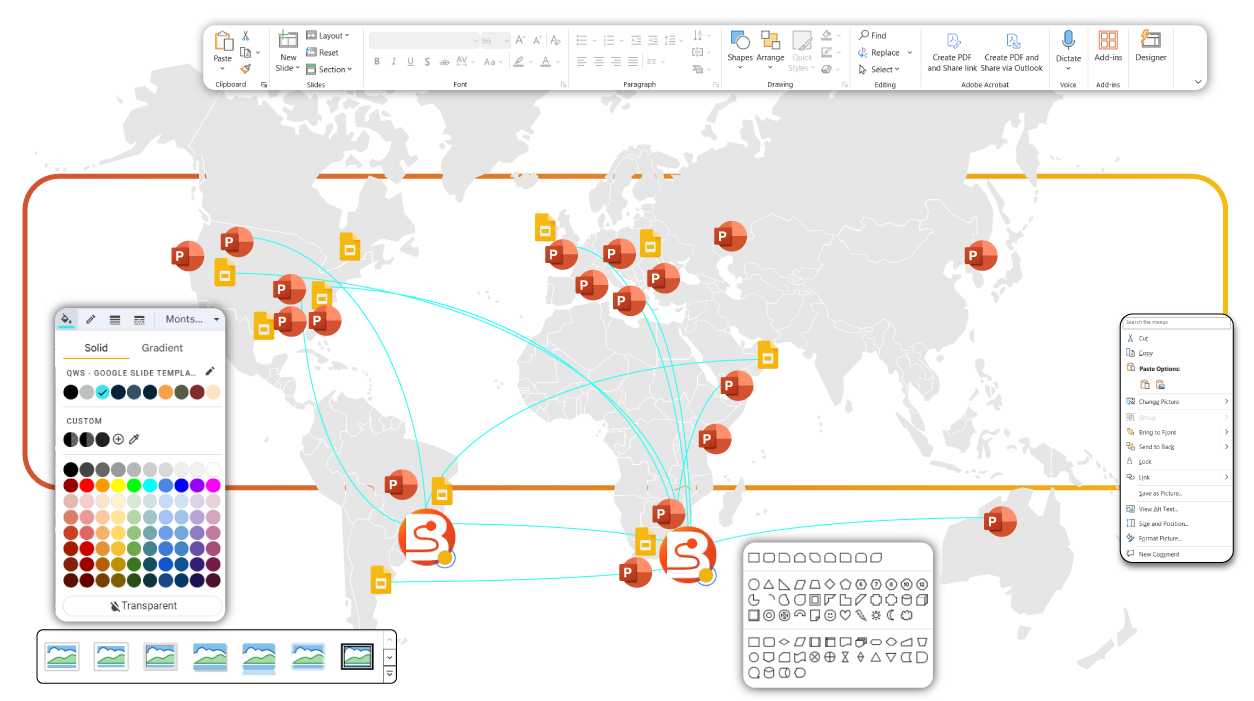This screenshot has width=1254, height=701.
Task: Toggle bold formatting in Font group
Action: pos(377,61)
